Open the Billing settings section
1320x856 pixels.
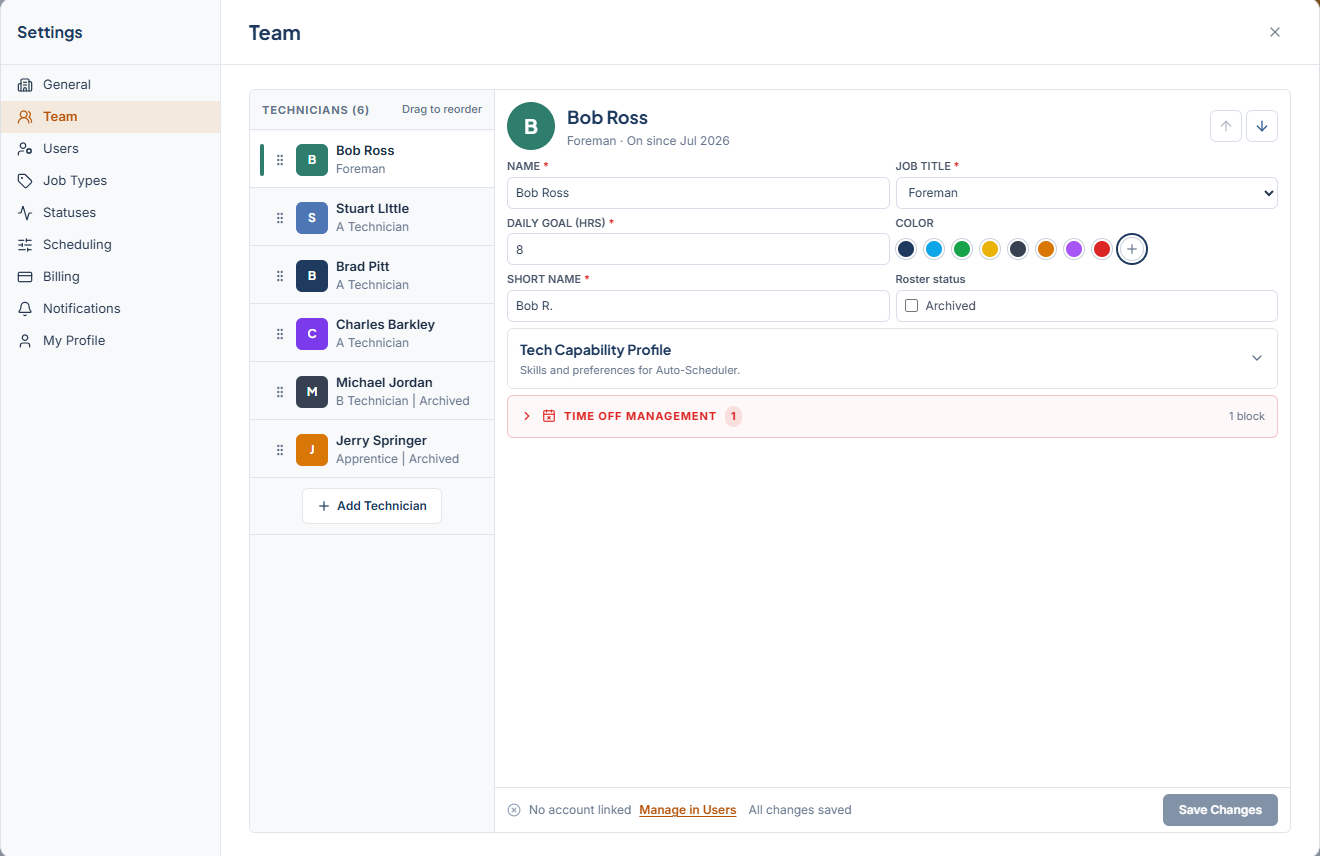(x=110, y=277)
